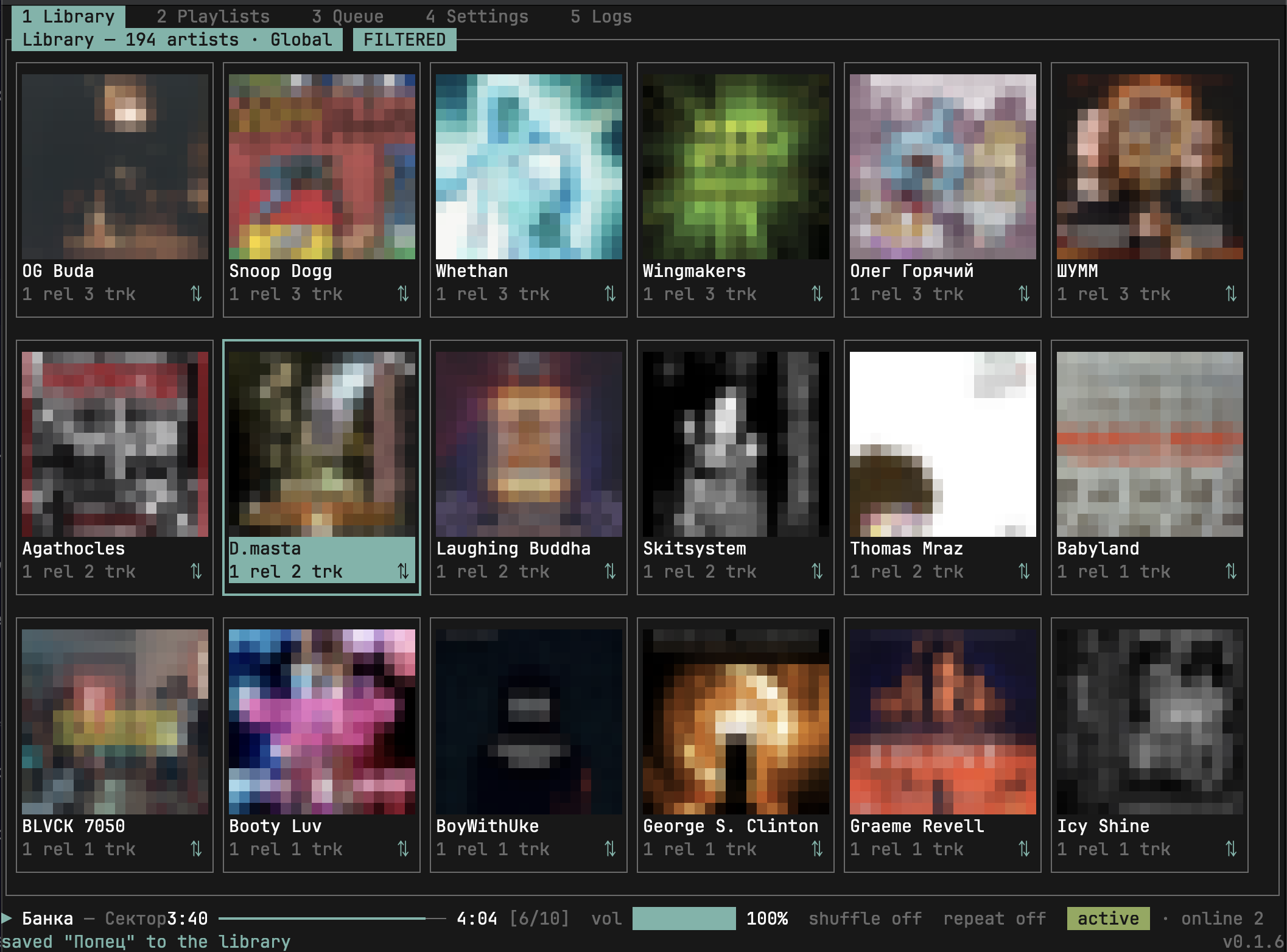Click the sort arrows icon on ШУММ card
The width and height of the screenshot is (1287, 952).
[x=1231, y=294]
